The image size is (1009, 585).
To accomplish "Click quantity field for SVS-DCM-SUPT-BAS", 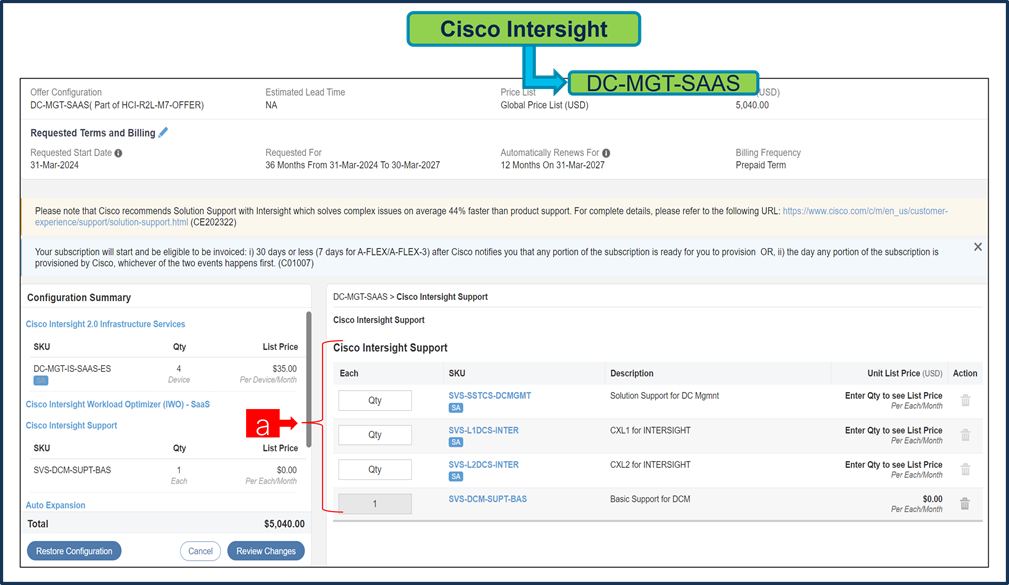I will pos(375,504).
